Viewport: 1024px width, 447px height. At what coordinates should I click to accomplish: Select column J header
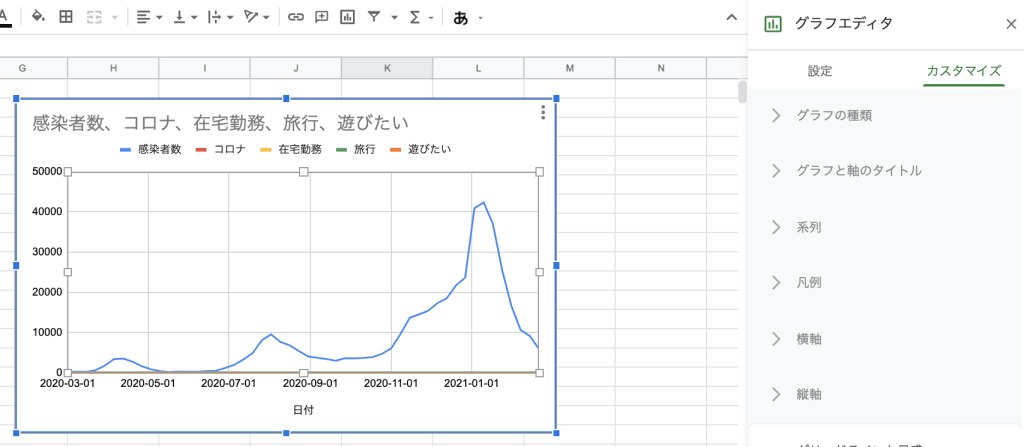coord(296,68)
